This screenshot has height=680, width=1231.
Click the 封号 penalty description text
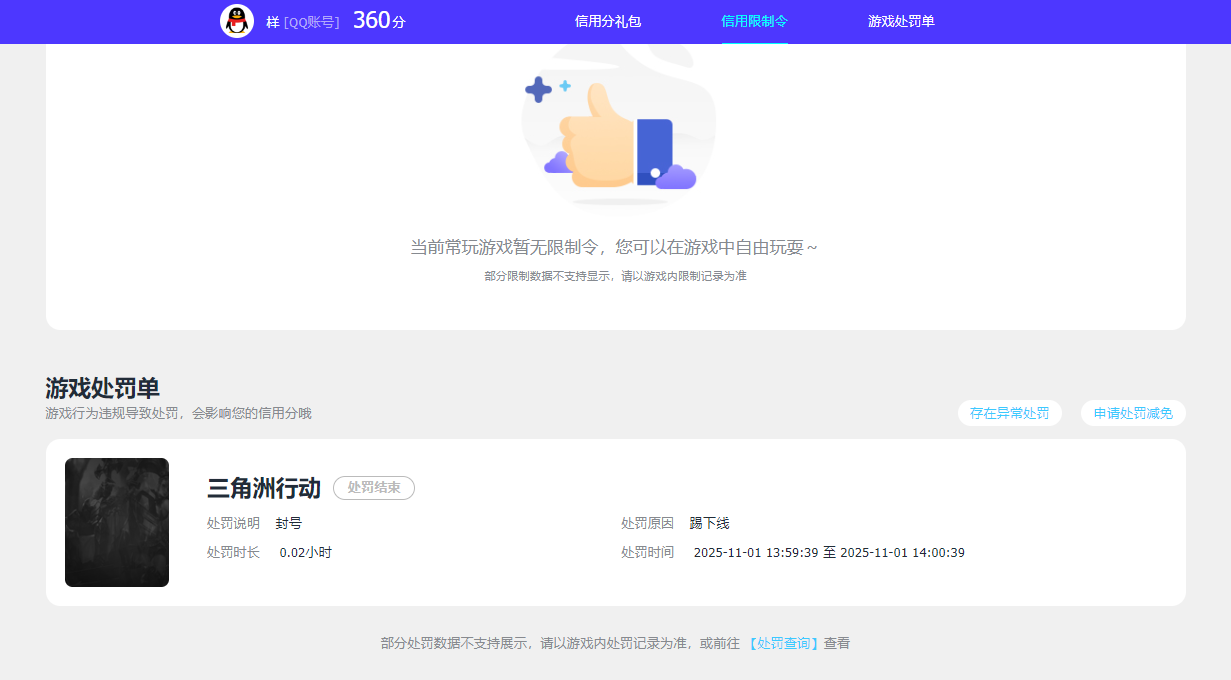(288, 522)
